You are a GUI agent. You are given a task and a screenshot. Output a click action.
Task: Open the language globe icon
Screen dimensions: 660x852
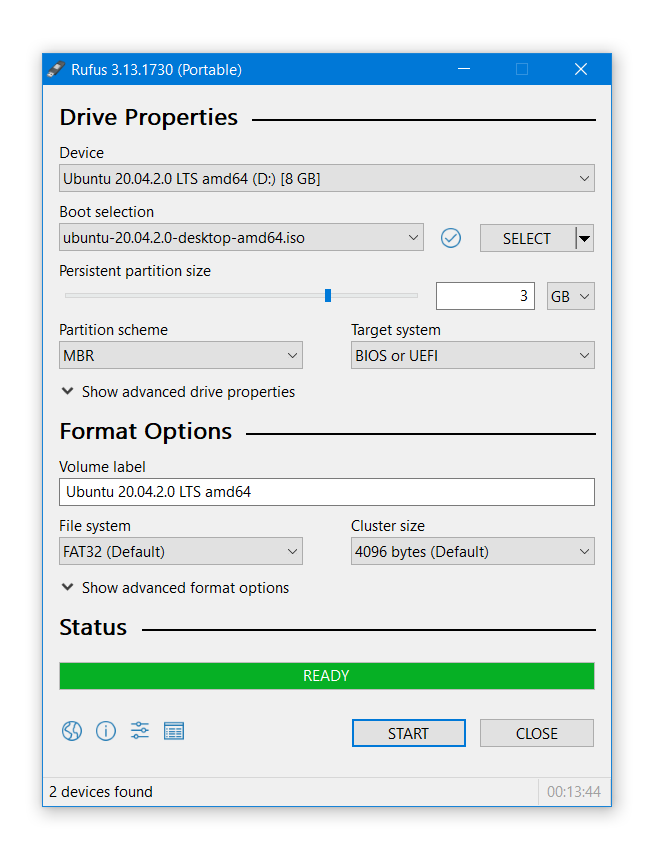tap(72, 731)
